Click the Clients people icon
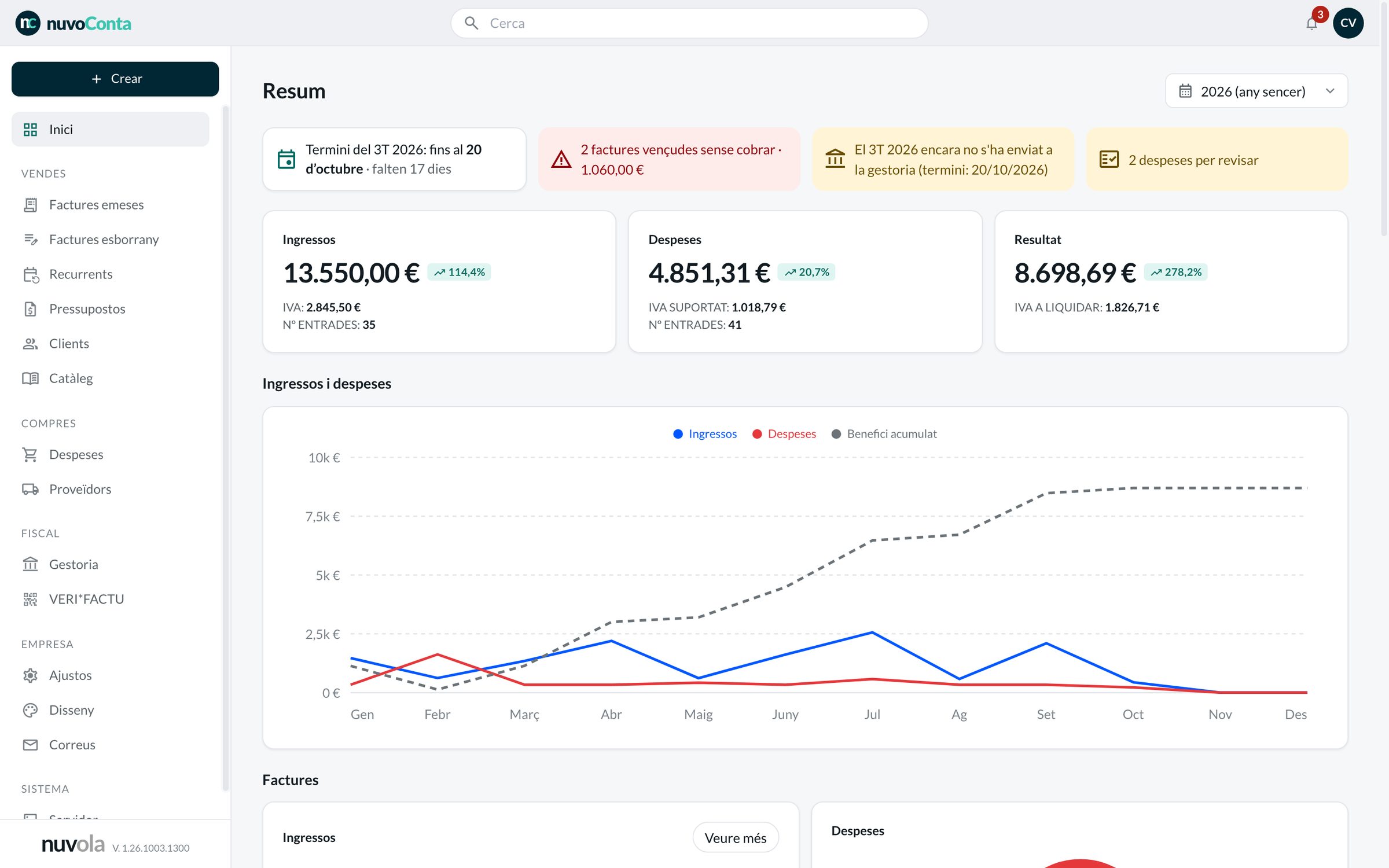This screenshot has width=1389, height=868. (x=30, y=344)
